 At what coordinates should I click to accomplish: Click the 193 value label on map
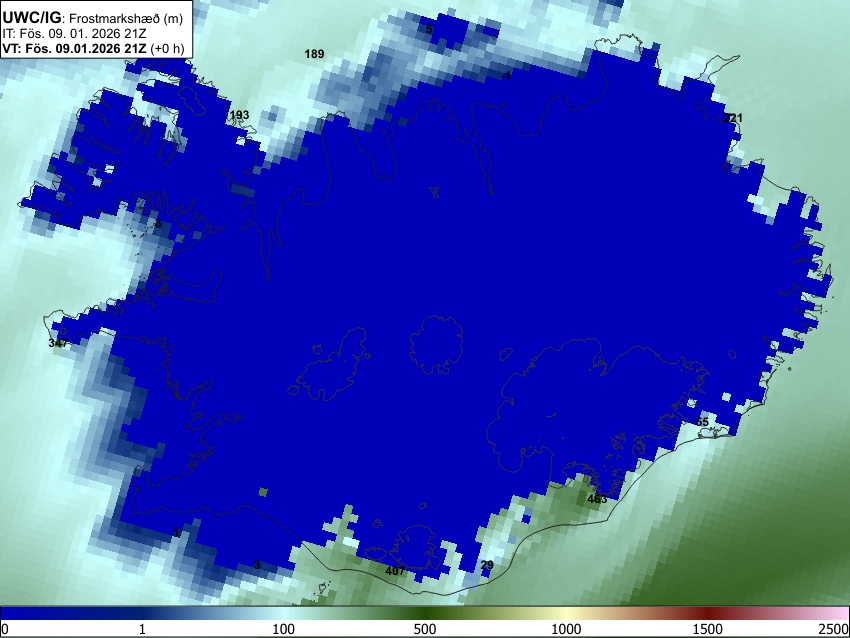[240, 115]
